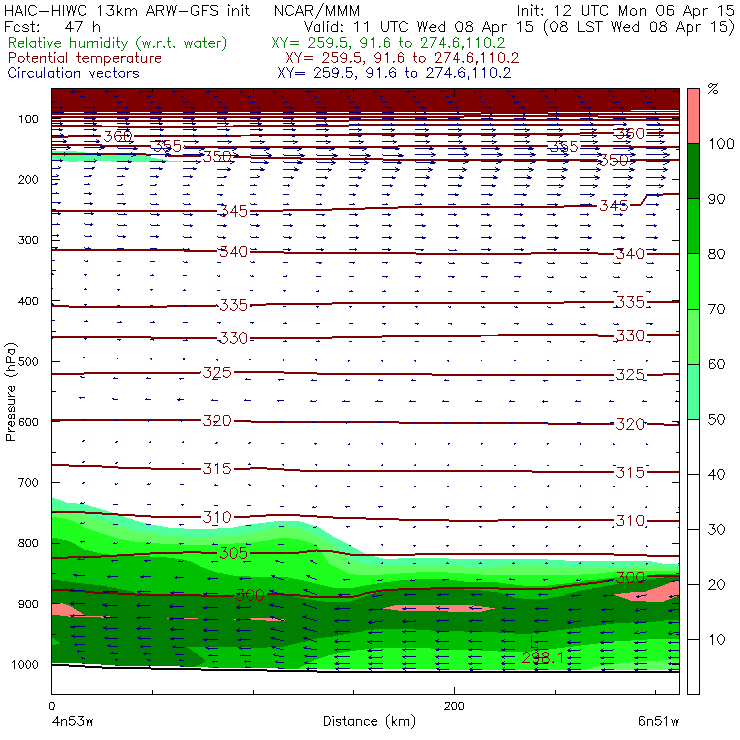Click the left '300' contour label
This screenshot has width=740, height=740.
pyautogui.click(x=250, y=596)
